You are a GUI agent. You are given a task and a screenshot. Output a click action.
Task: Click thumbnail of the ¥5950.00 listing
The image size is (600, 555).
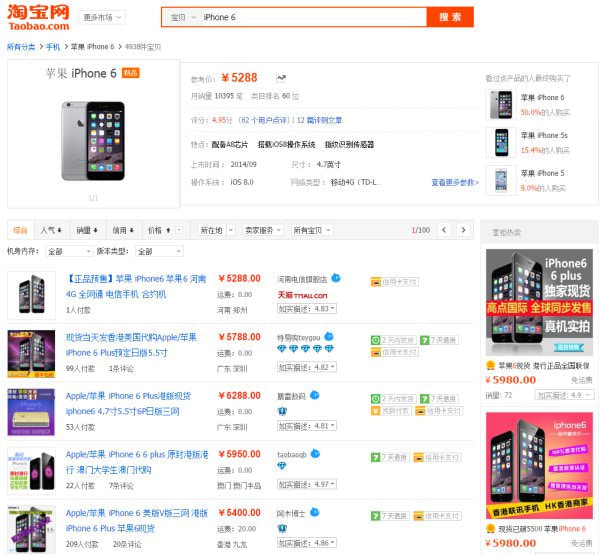(31, 471)
